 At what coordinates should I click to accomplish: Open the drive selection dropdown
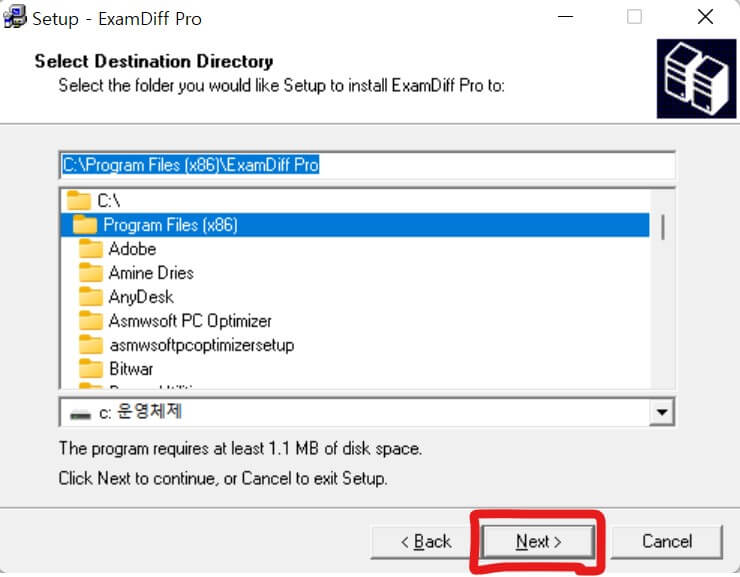(x=662, y=412)
